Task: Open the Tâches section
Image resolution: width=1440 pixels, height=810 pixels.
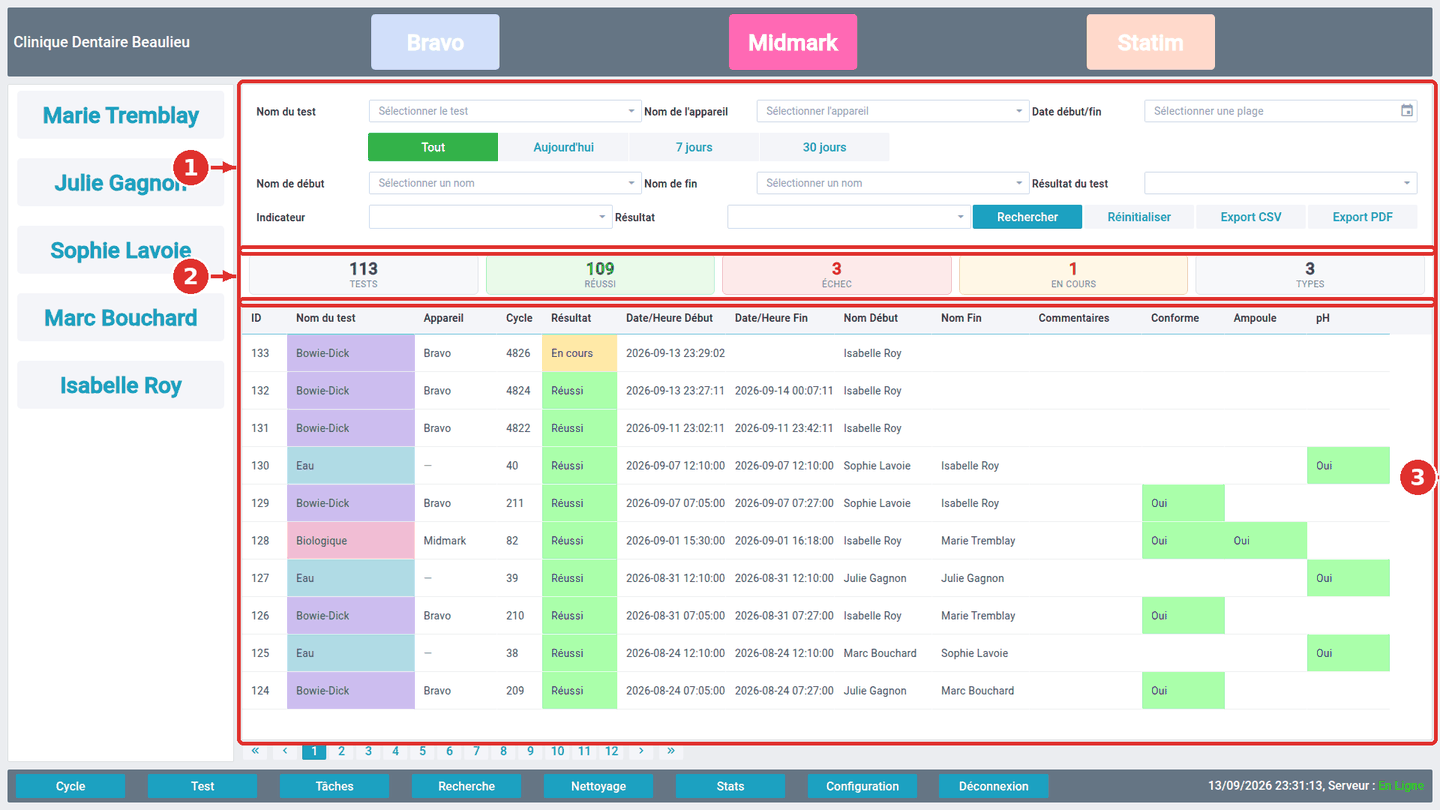Action: (335, 786)
